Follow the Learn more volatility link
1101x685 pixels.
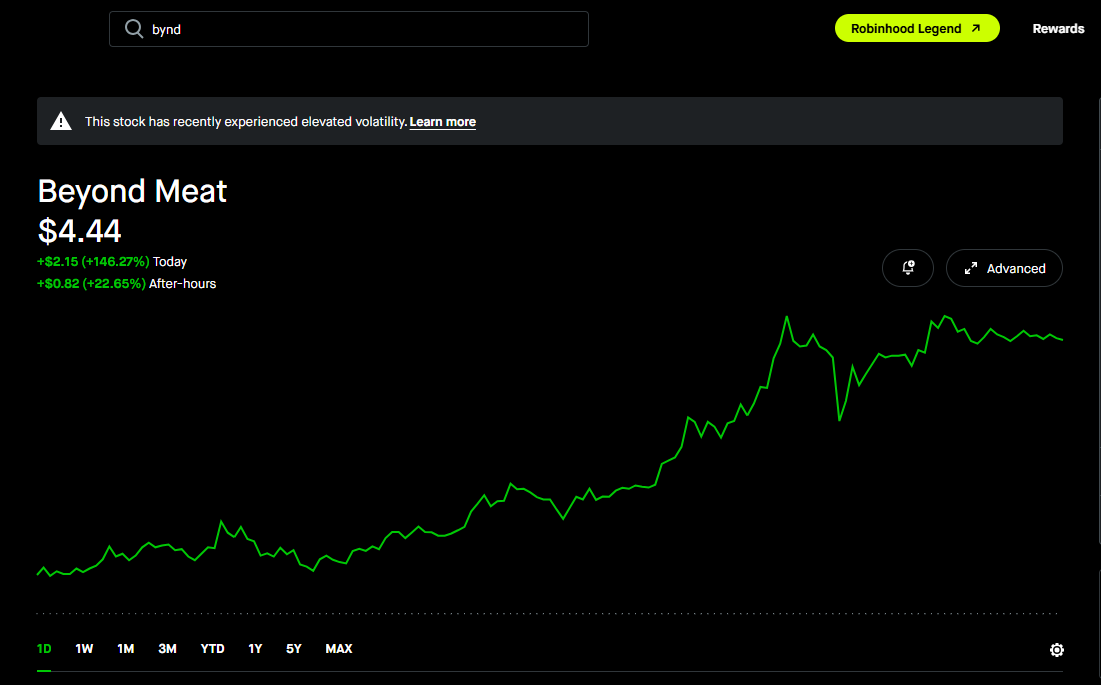tap(442, 121)
